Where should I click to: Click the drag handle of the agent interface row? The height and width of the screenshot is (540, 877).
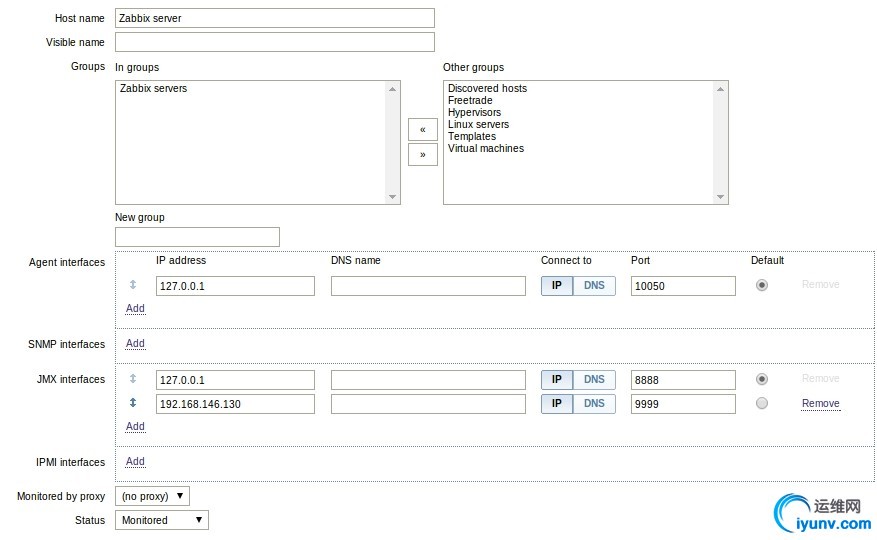click(133, 284)
